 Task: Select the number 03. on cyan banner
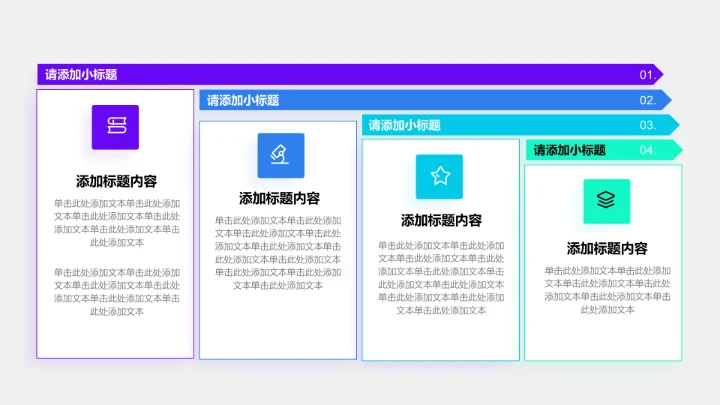648,125
